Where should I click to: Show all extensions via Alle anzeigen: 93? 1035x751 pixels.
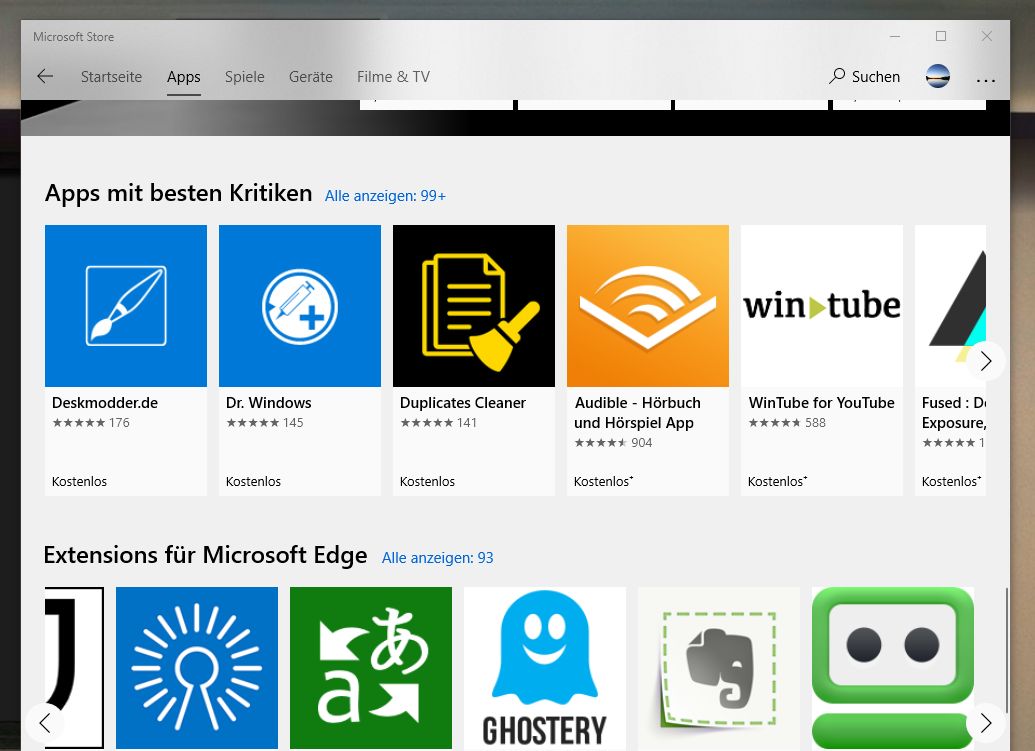(438, 558)
